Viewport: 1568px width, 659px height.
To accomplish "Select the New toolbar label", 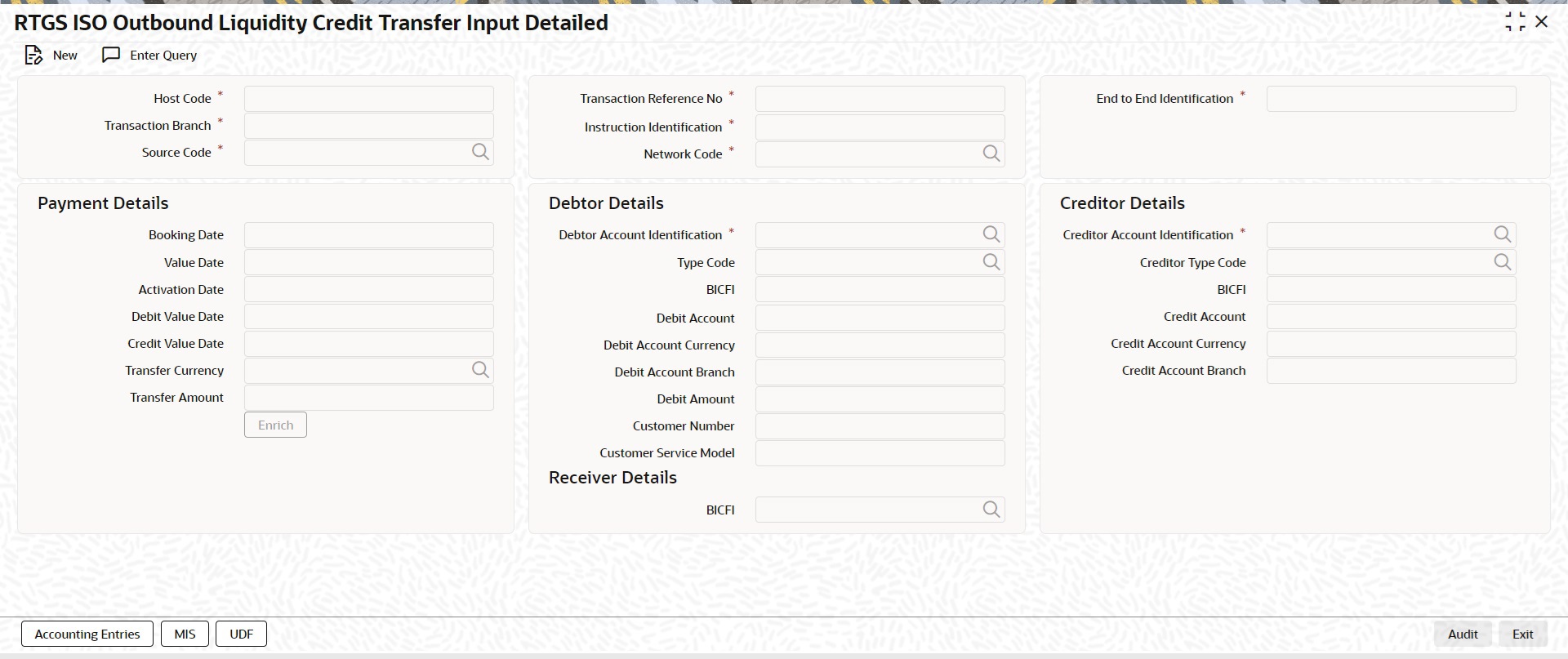I will [65, 56].
